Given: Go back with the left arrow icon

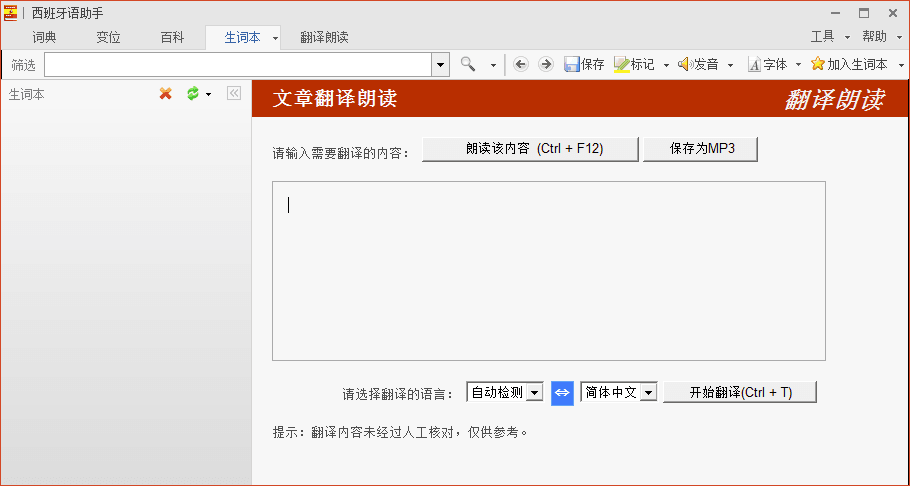Looking at the screenshot, I should (520, 64).
